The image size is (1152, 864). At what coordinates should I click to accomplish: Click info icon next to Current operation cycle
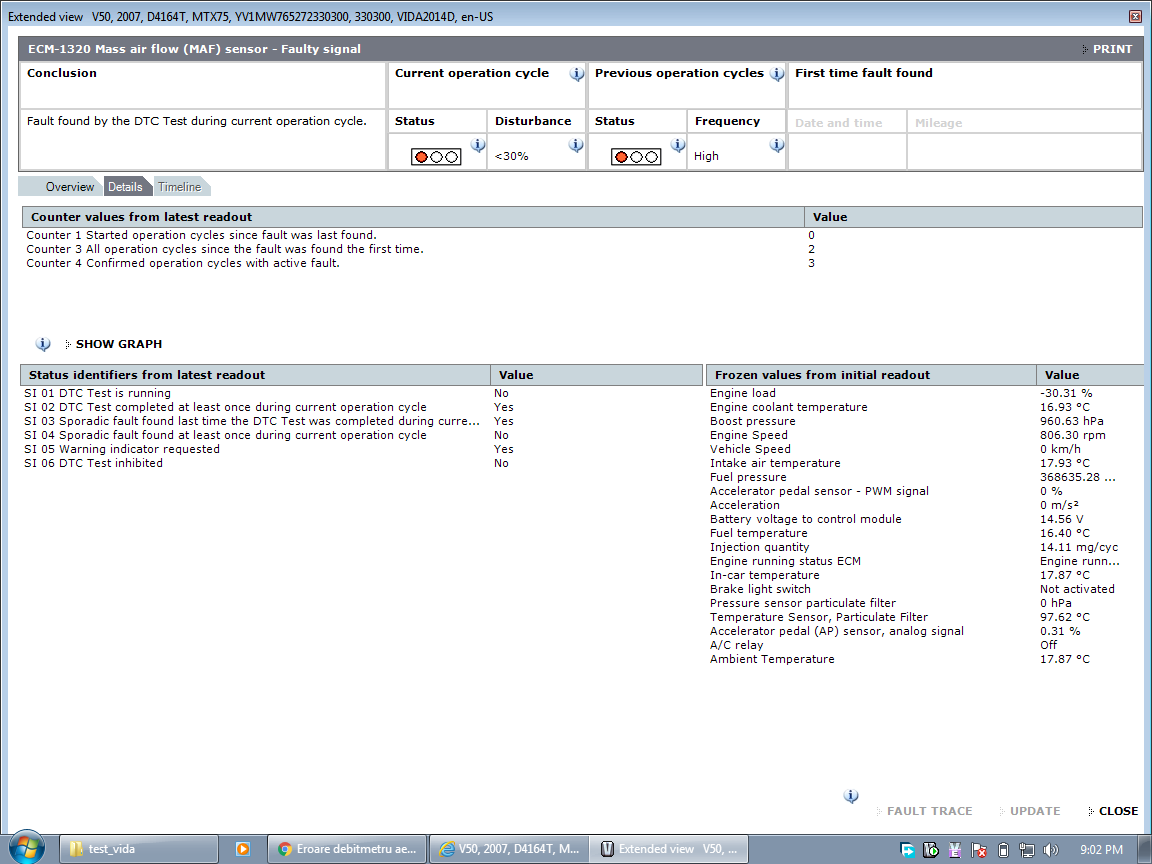[577, 74]
